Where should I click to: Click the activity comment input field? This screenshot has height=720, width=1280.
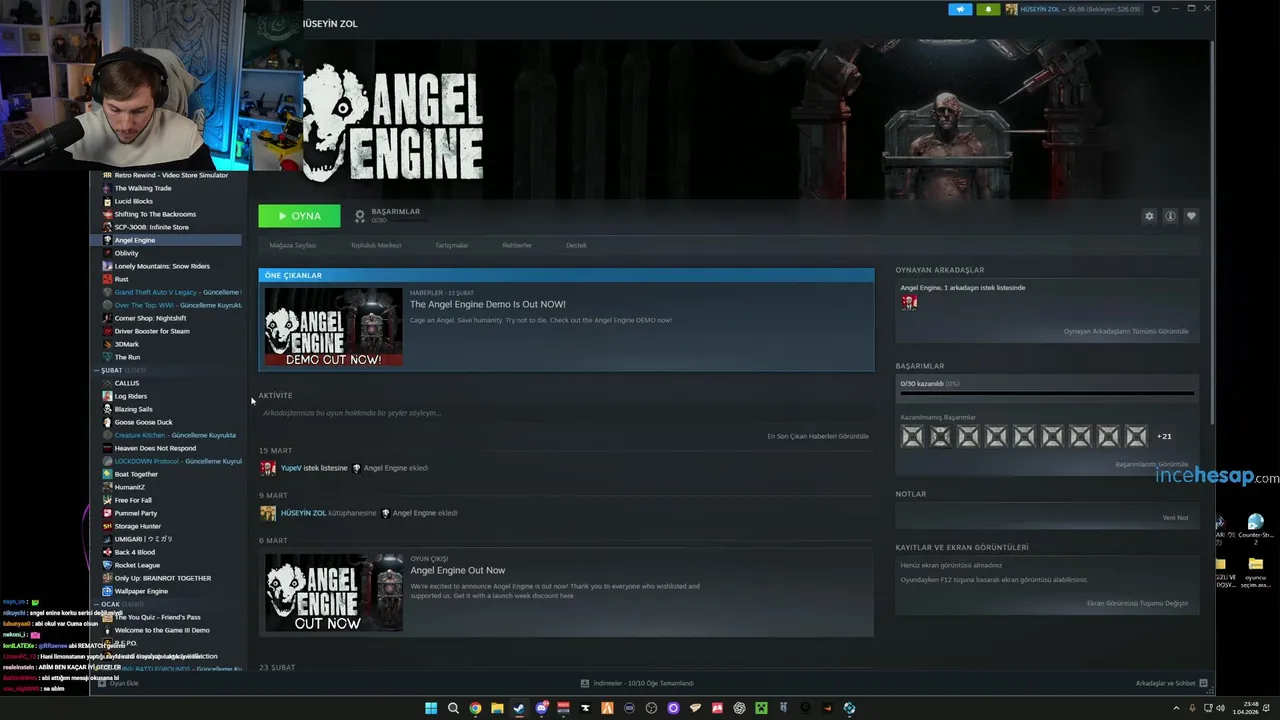pyautogui.click(x=565, y=413)
